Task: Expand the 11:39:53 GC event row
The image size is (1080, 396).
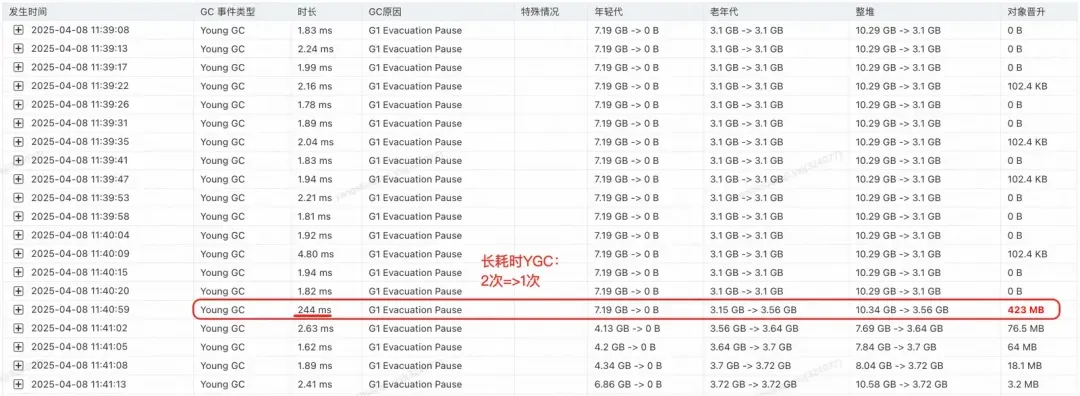Action: 19,198
